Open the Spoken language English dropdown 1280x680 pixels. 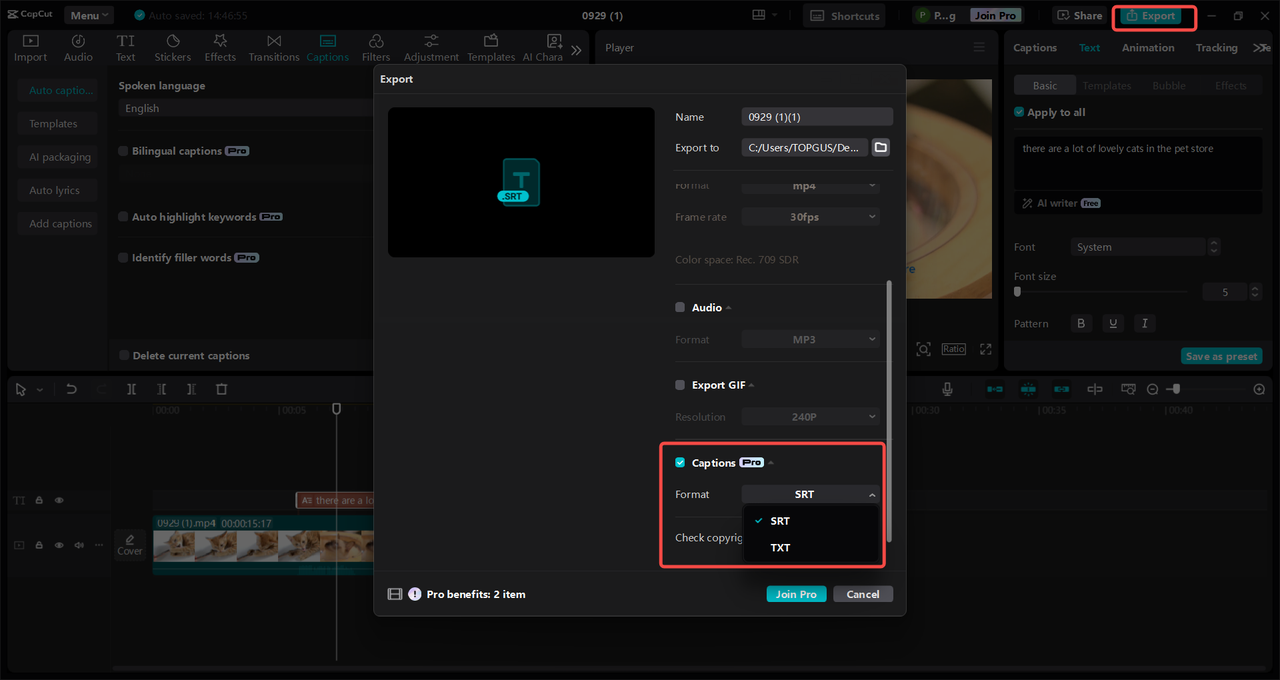point(245,108)
